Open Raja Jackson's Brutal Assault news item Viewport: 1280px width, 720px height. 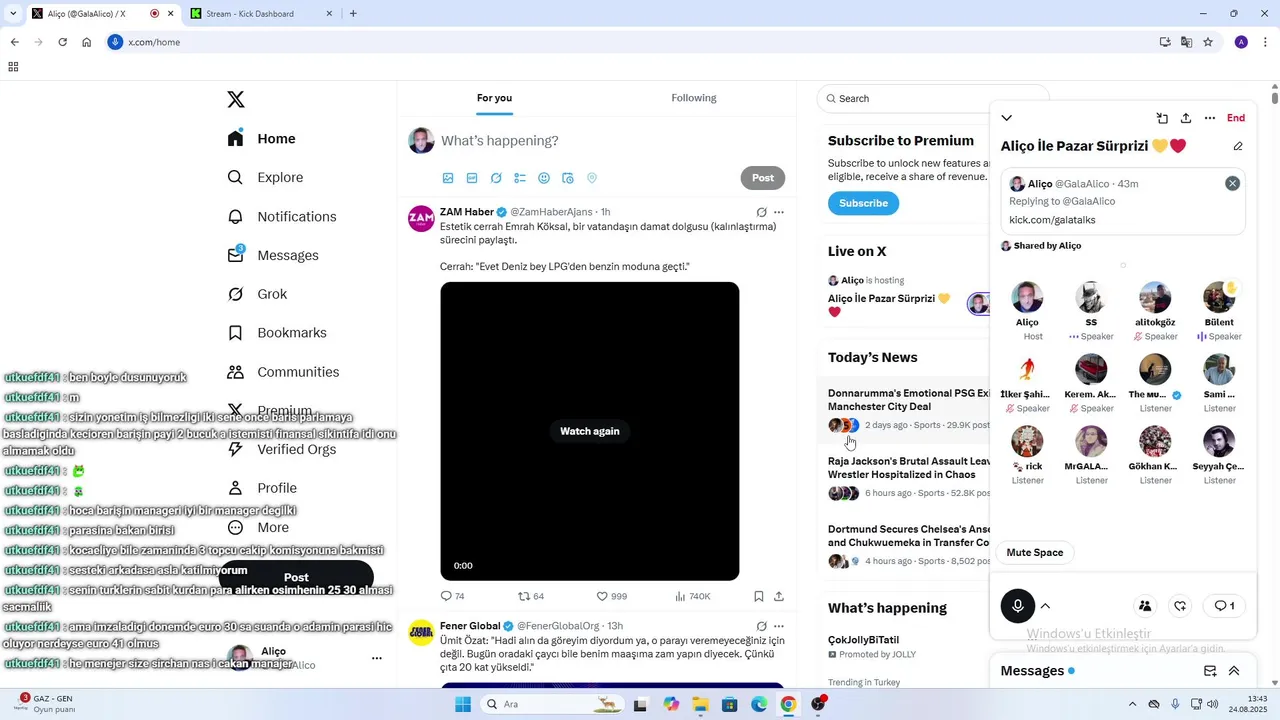point(908,477)
